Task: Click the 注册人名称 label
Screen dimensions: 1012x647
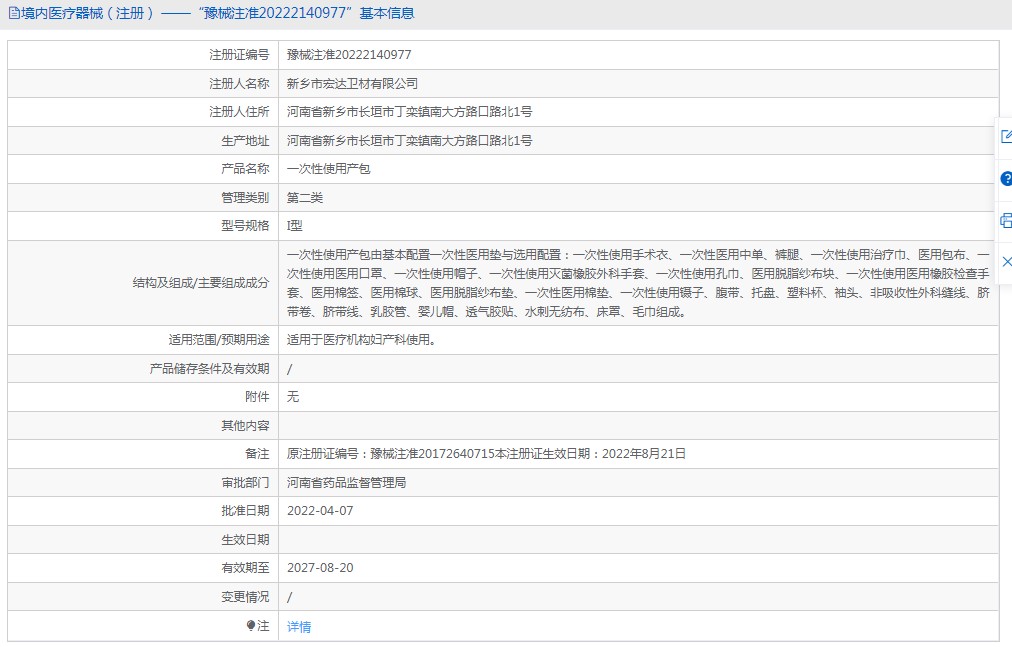Action: tap(239, 83)
